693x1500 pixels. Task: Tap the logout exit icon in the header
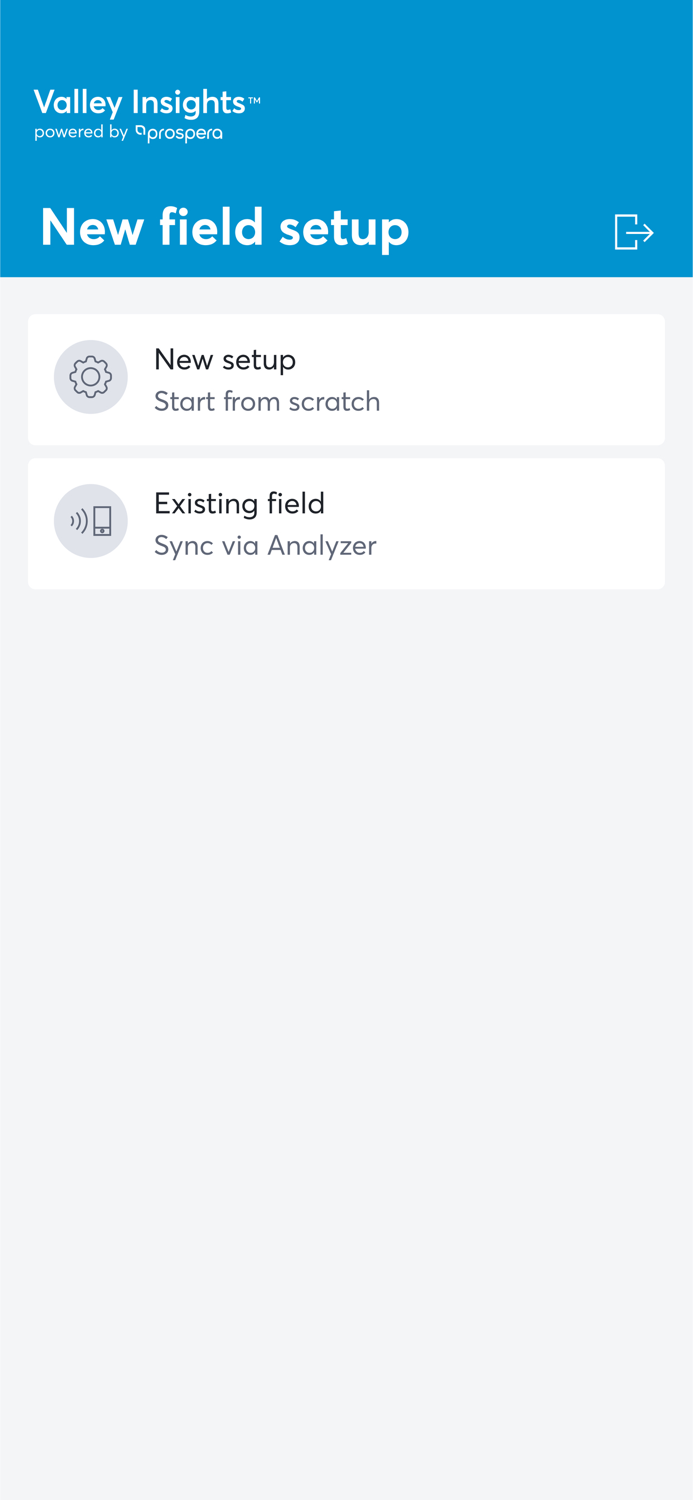[634, 232]
